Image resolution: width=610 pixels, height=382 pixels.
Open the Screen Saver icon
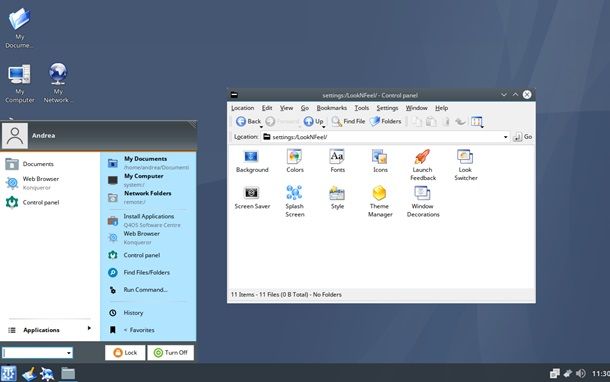pyautogui.click(x=252, y=193)
